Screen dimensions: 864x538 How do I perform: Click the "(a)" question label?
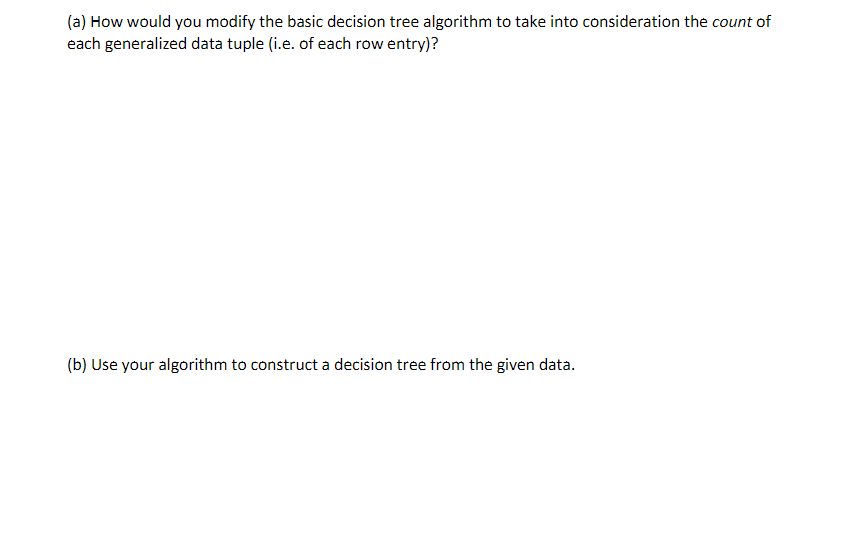(77, 22)
